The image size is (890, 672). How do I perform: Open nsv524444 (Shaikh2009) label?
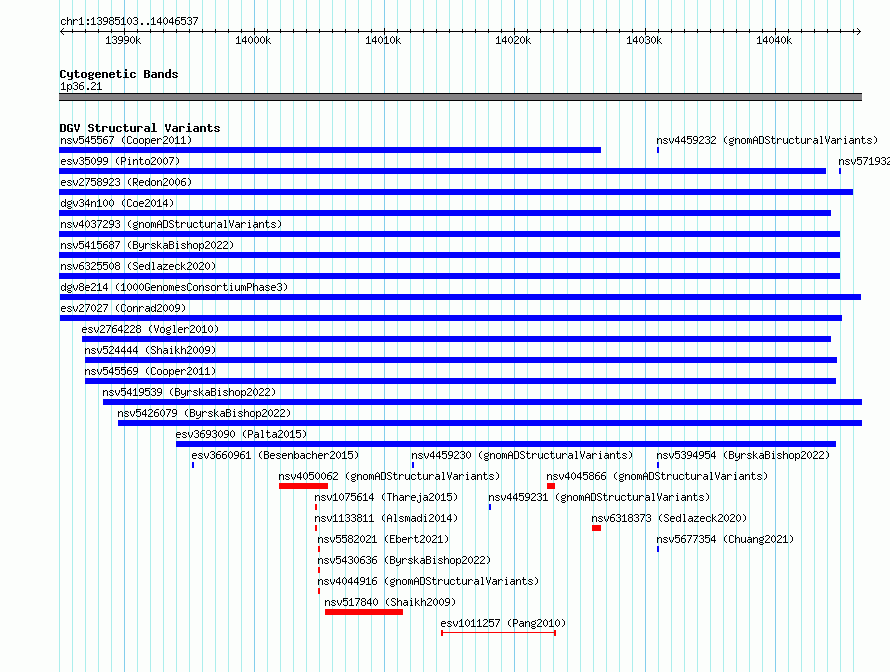(150, 350)
